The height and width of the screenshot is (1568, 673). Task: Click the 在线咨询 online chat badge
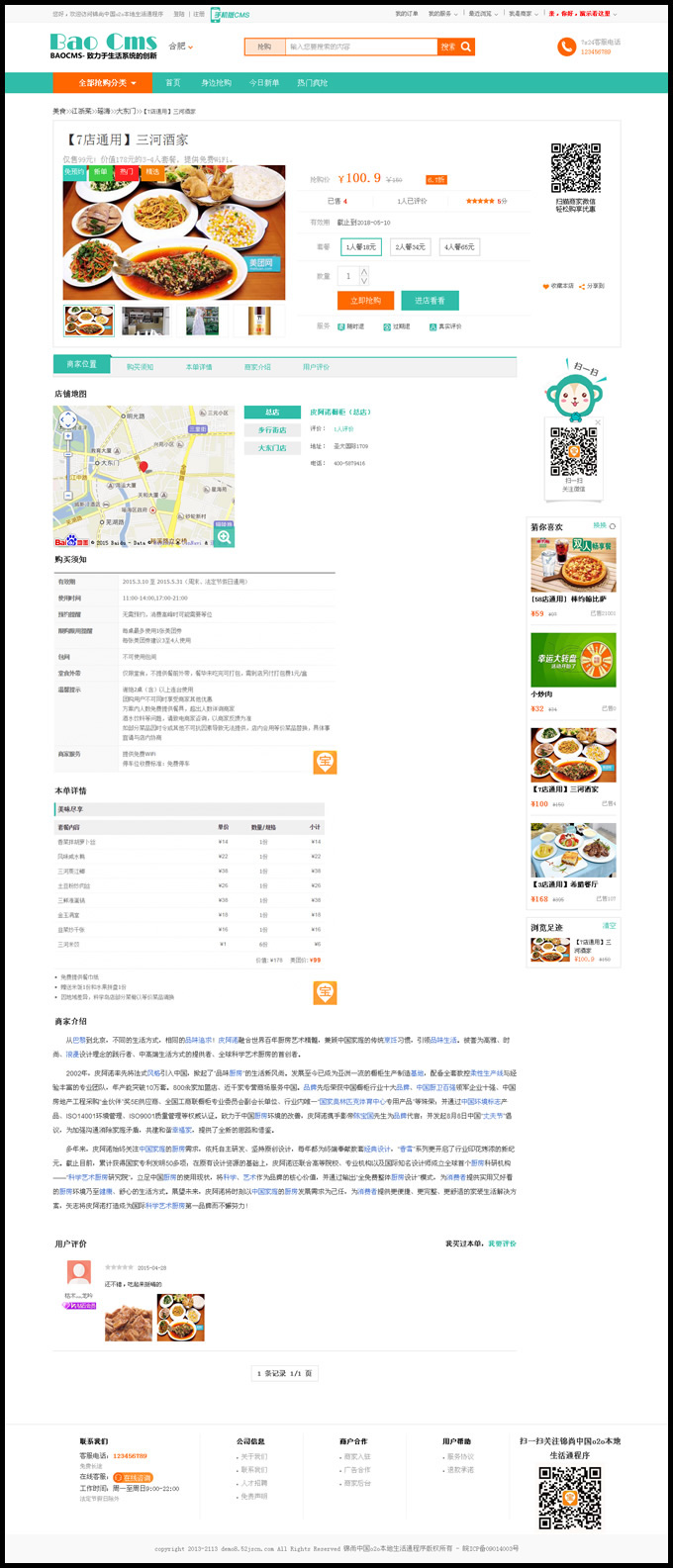point(132,1477)
